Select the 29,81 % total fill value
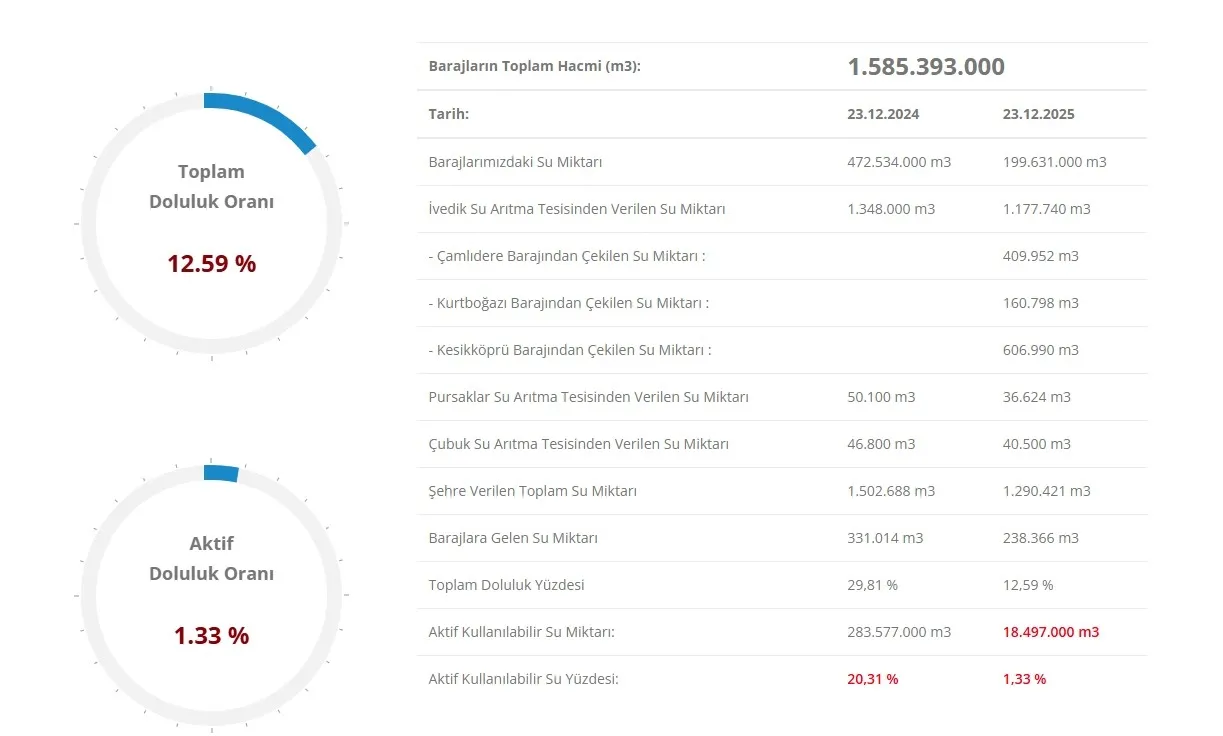Screen dimensions: 1223x736 tap(872, 585)
